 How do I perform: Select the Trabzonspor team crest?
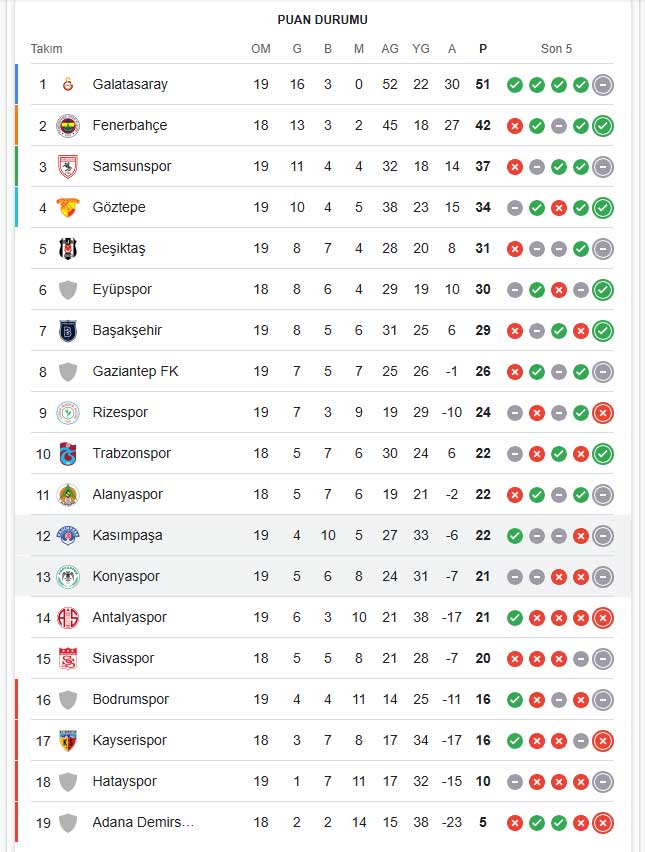click(x=68, y=454)
